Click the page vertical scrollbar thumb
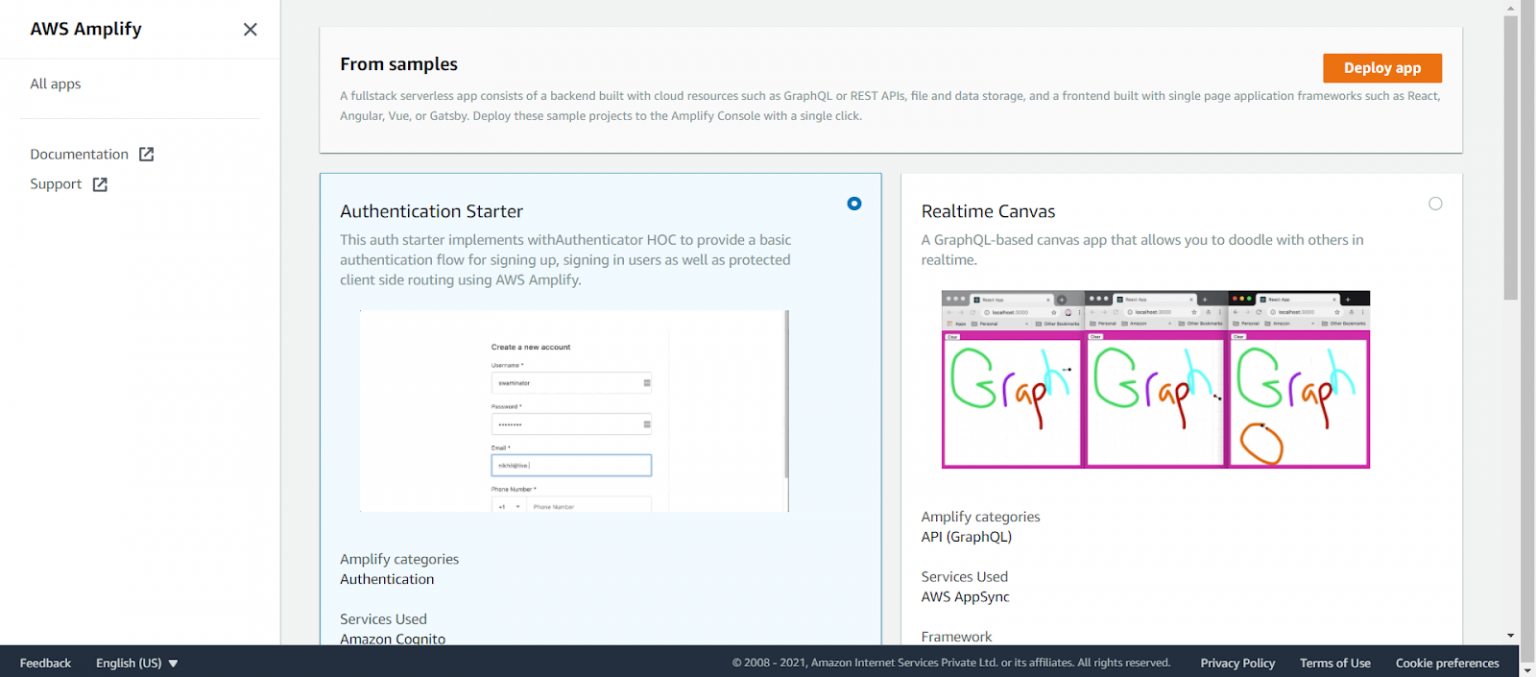The height and width of the screenshot is (677, 1536). pyautogui.click(x=1511, y=157)
